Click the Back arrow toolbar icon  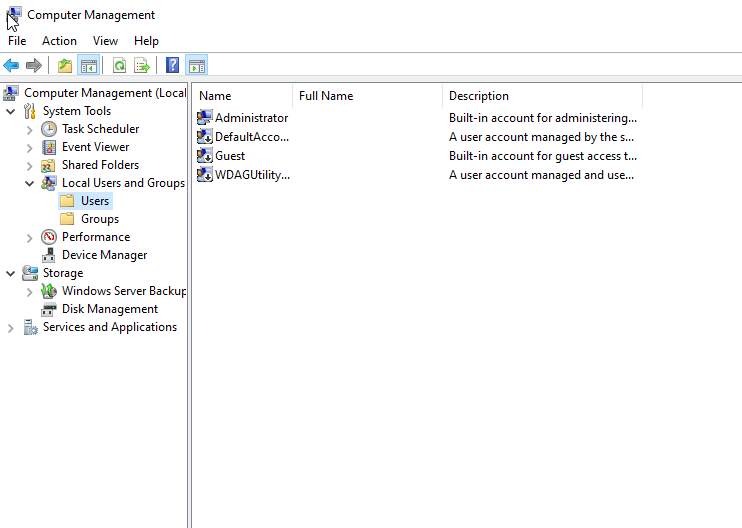[x=11, y=65]
